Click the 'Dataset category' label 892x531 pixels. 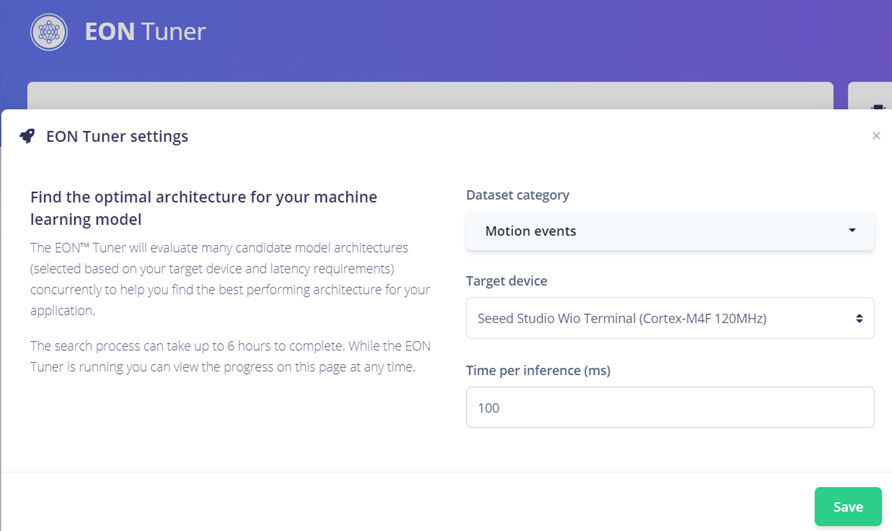(x=518, y=195)
